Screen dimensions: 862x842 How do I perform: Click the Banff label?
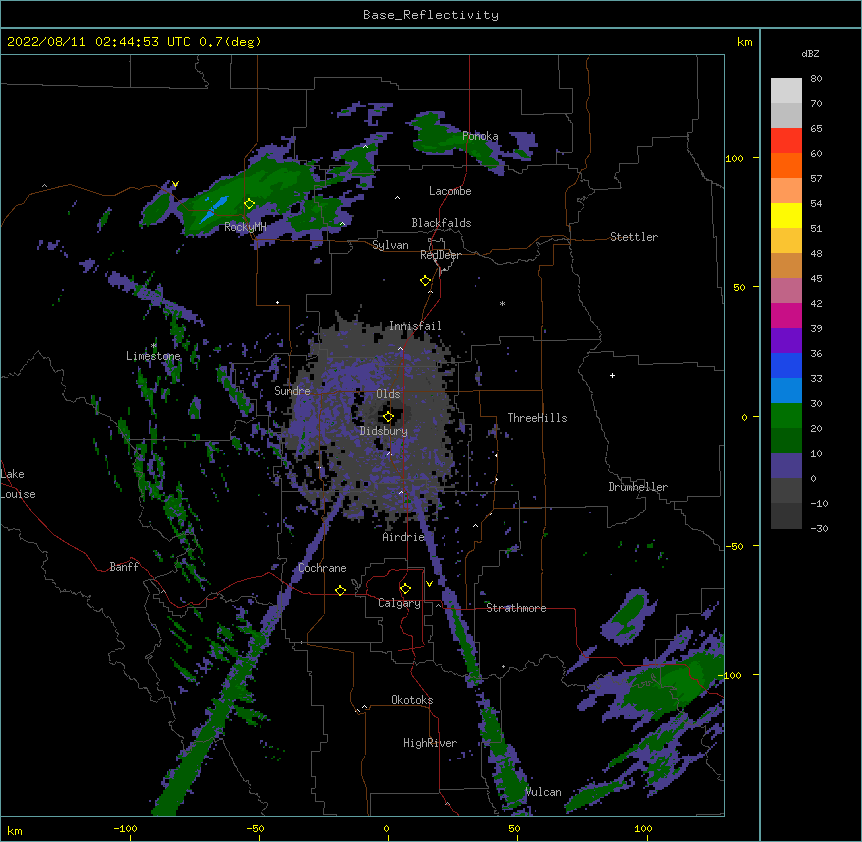(124, 567)
